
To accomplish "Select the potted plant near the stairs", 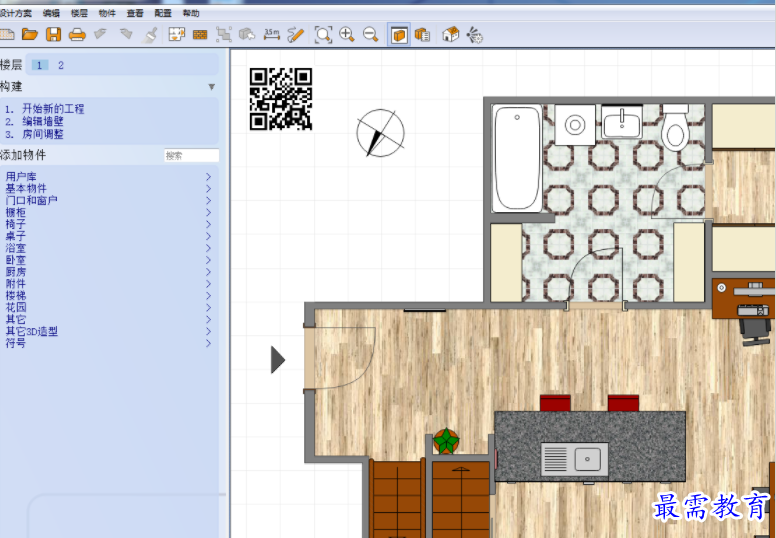I will coord(446,441).
